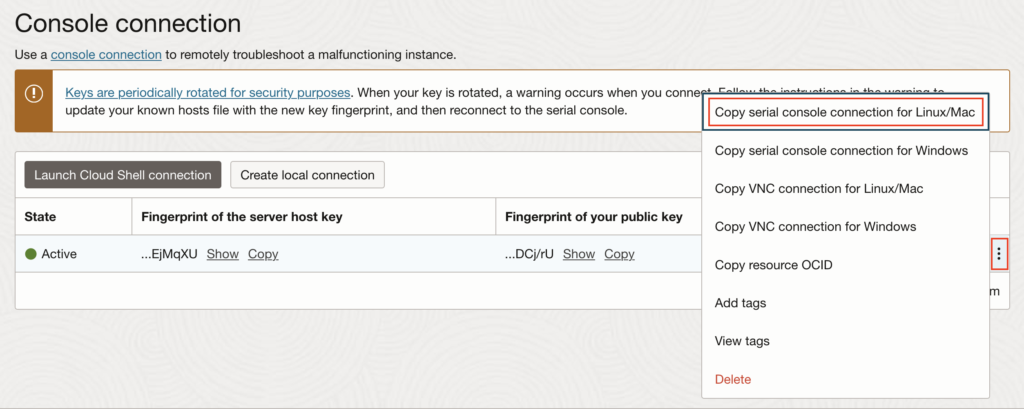Open Keys are periodically rotated link
The width and height of the screenshot is (1024, 409).
point(208,93)
